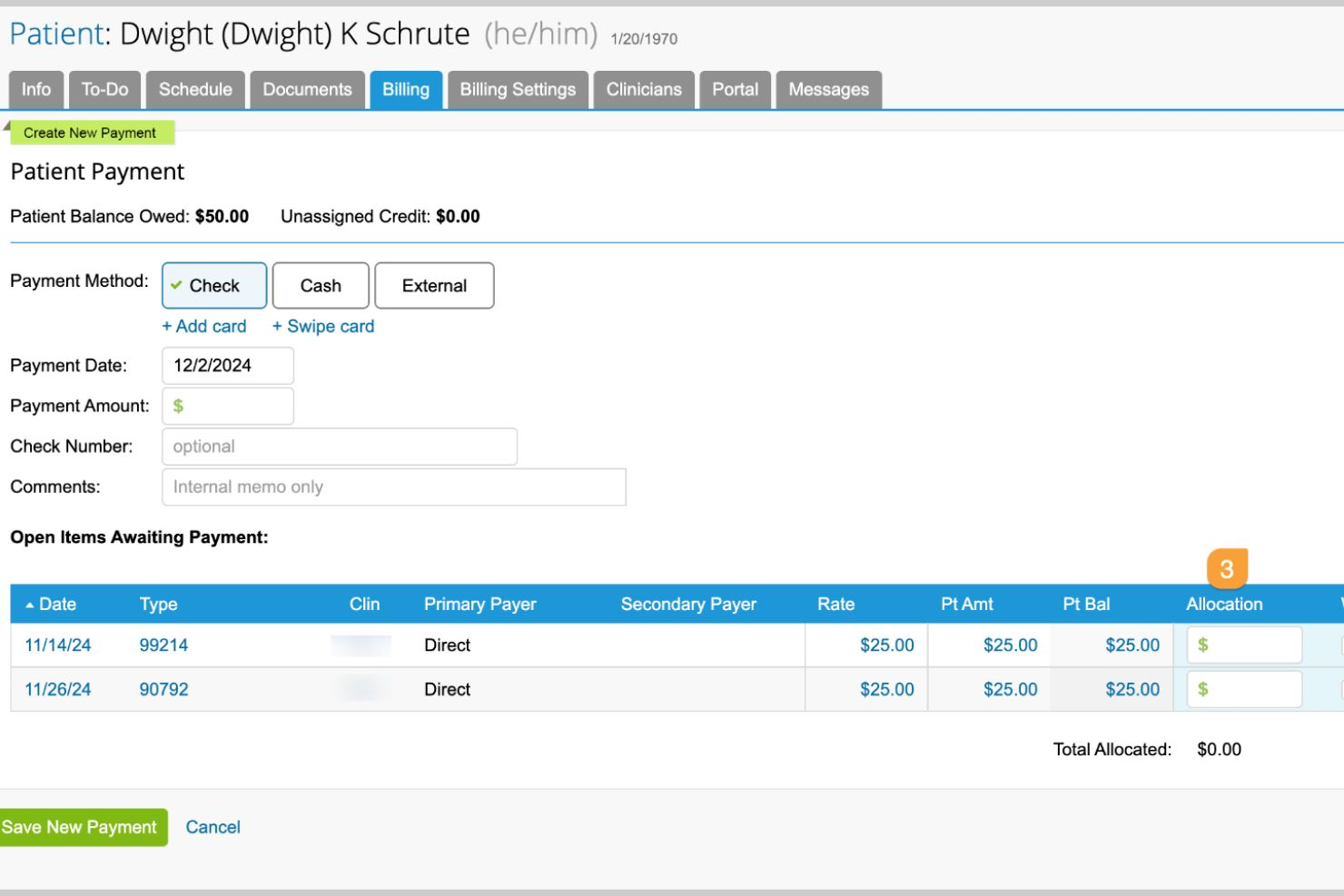
Task: Click the Patient Balance Owed $50.00 amount
Action: pyautogui.click(x=222, y=217)
